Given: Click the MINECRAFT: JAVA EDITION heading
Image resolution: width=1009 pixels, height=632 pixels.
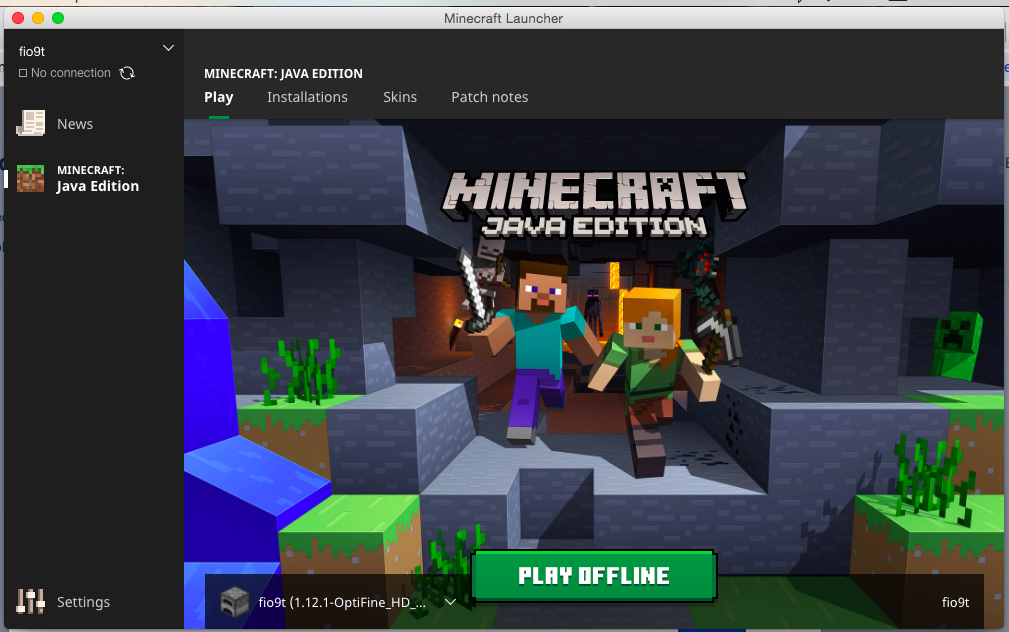Looking at the screenshot, I should tap(283, 73).
